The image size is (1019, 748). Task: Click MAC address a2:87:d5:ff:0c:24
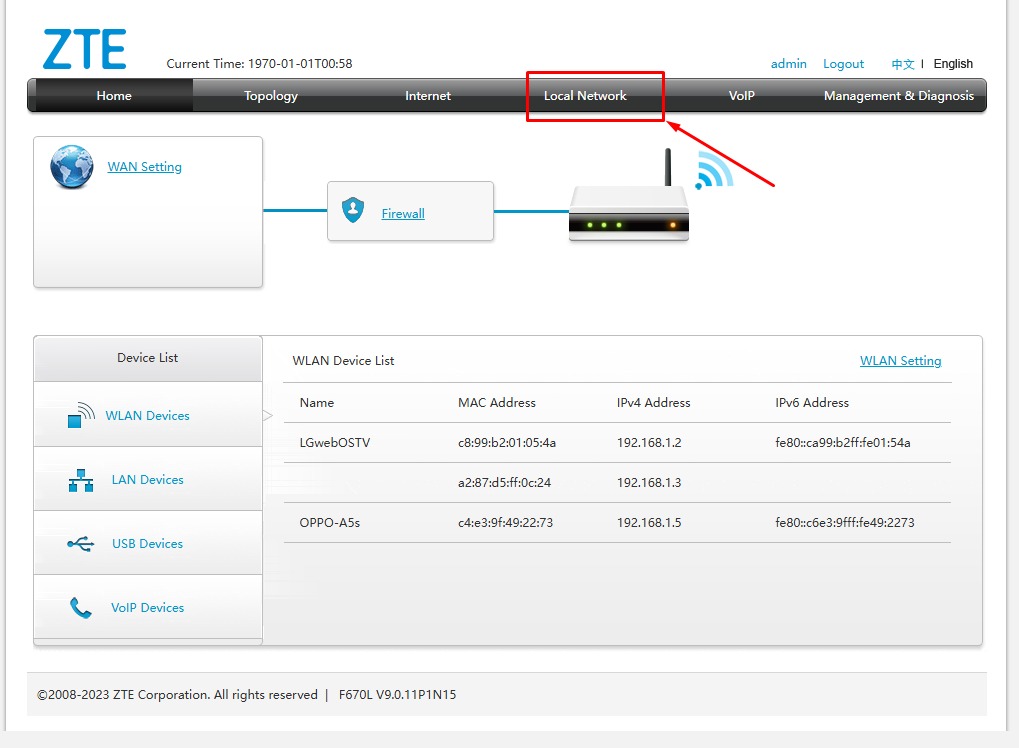pos(504,483)
